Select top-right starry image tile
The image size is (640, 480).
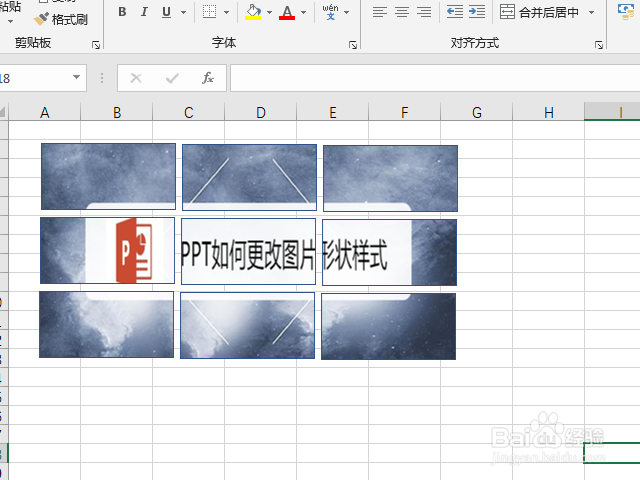click(390, 178)
